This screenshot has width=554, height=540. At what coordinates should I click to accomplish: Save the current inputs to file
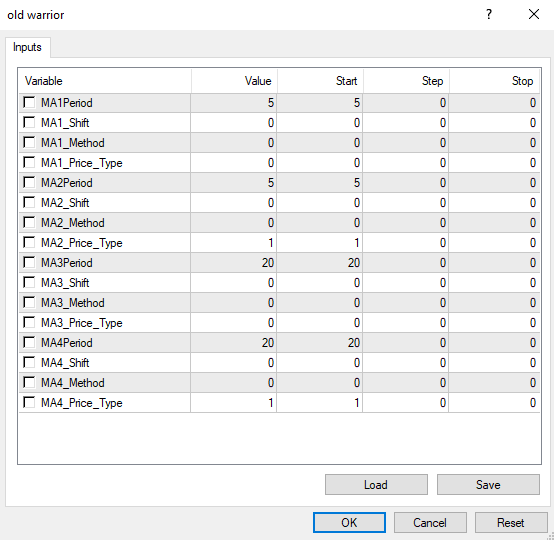pos(488,485)
